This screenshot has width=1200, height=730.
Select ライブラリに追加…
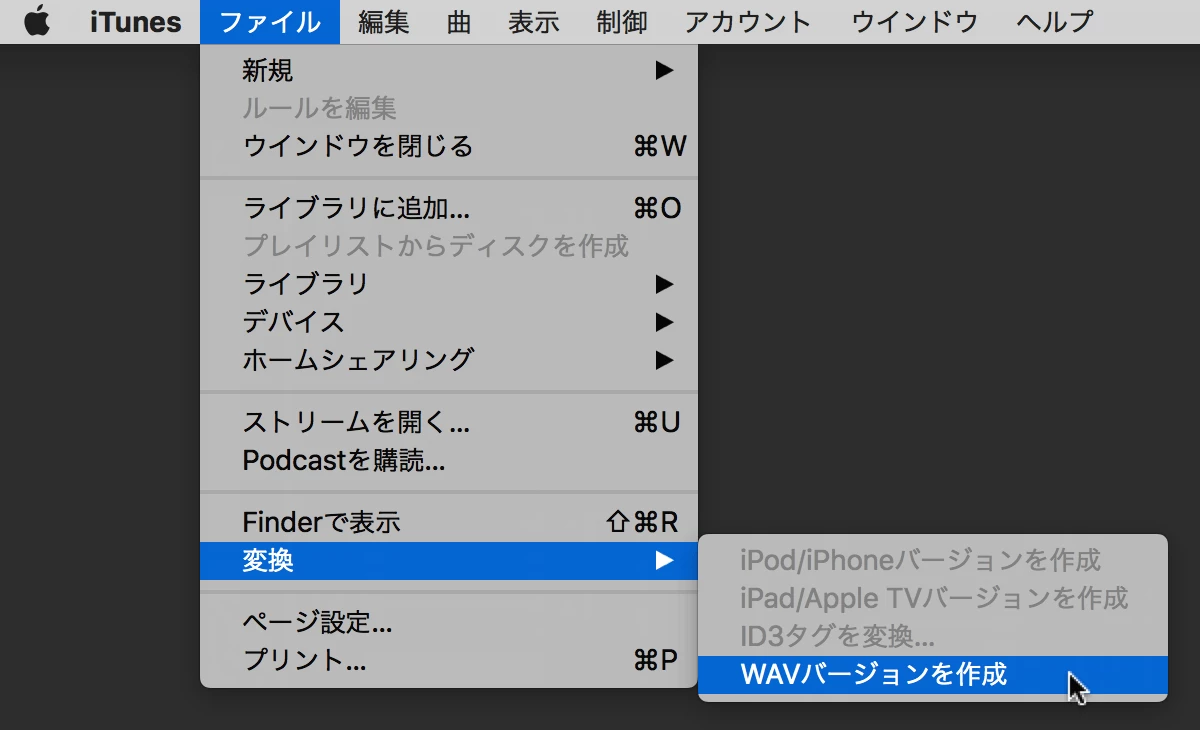(x=449, y=208)
